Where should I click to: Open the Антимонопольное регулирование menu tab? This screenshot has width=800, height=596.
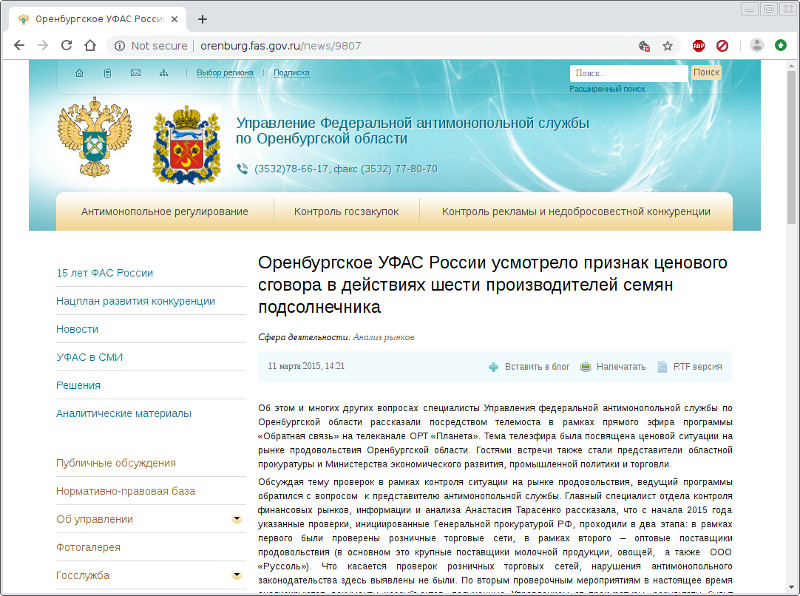click(164, 211)
